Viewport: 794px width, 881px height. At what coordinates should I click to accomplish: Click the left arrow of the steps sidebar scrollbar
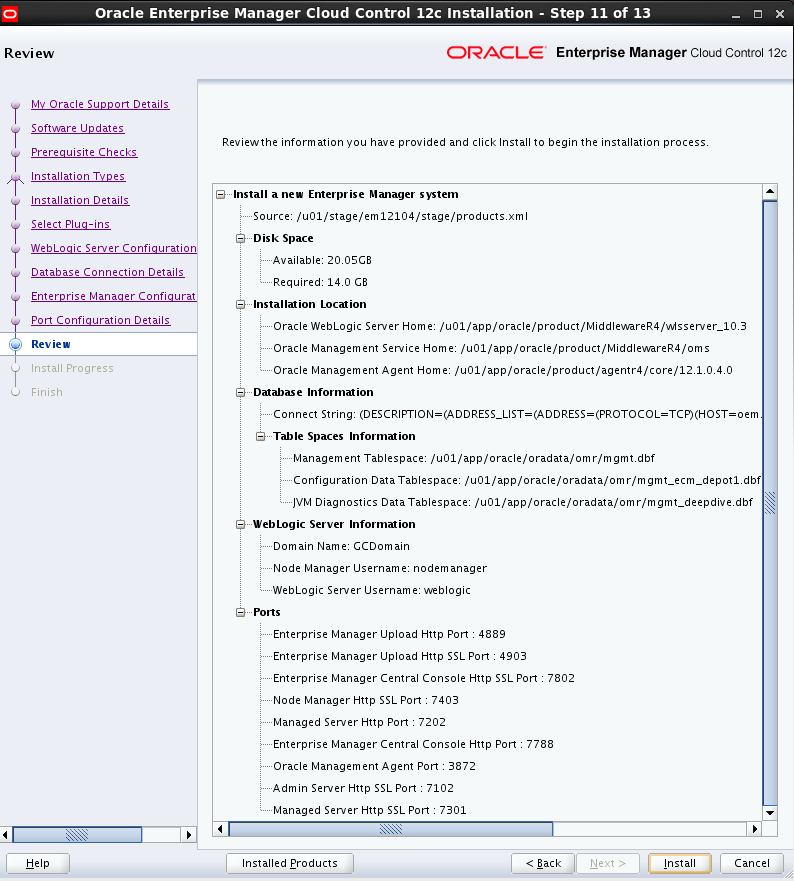tap(5, 835)
